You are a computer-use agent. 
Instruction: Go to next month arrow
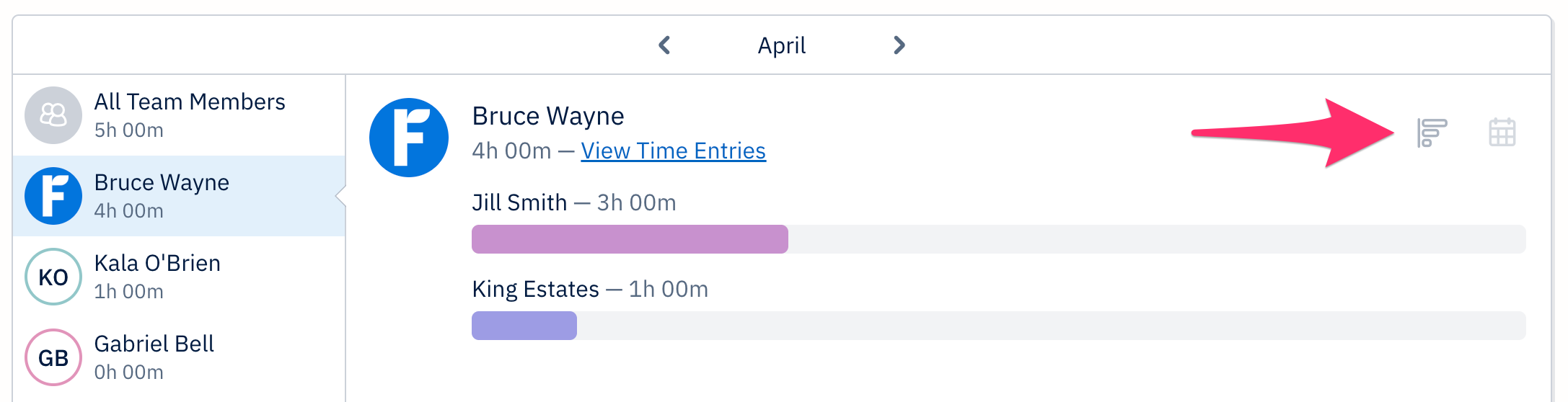(x=899, y=45)
